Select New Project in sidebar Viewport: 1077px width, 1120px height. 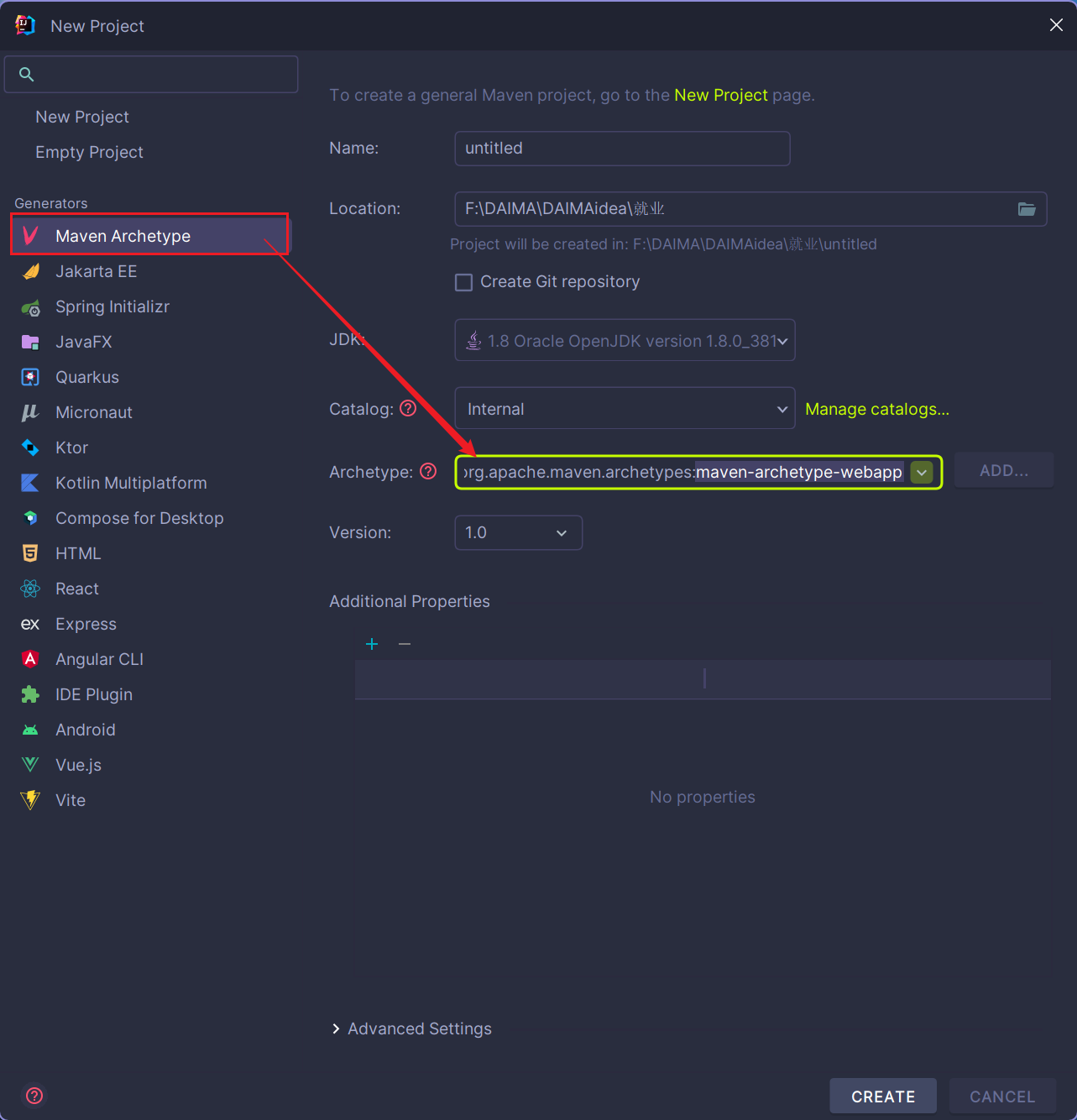(x=82, y=117)
